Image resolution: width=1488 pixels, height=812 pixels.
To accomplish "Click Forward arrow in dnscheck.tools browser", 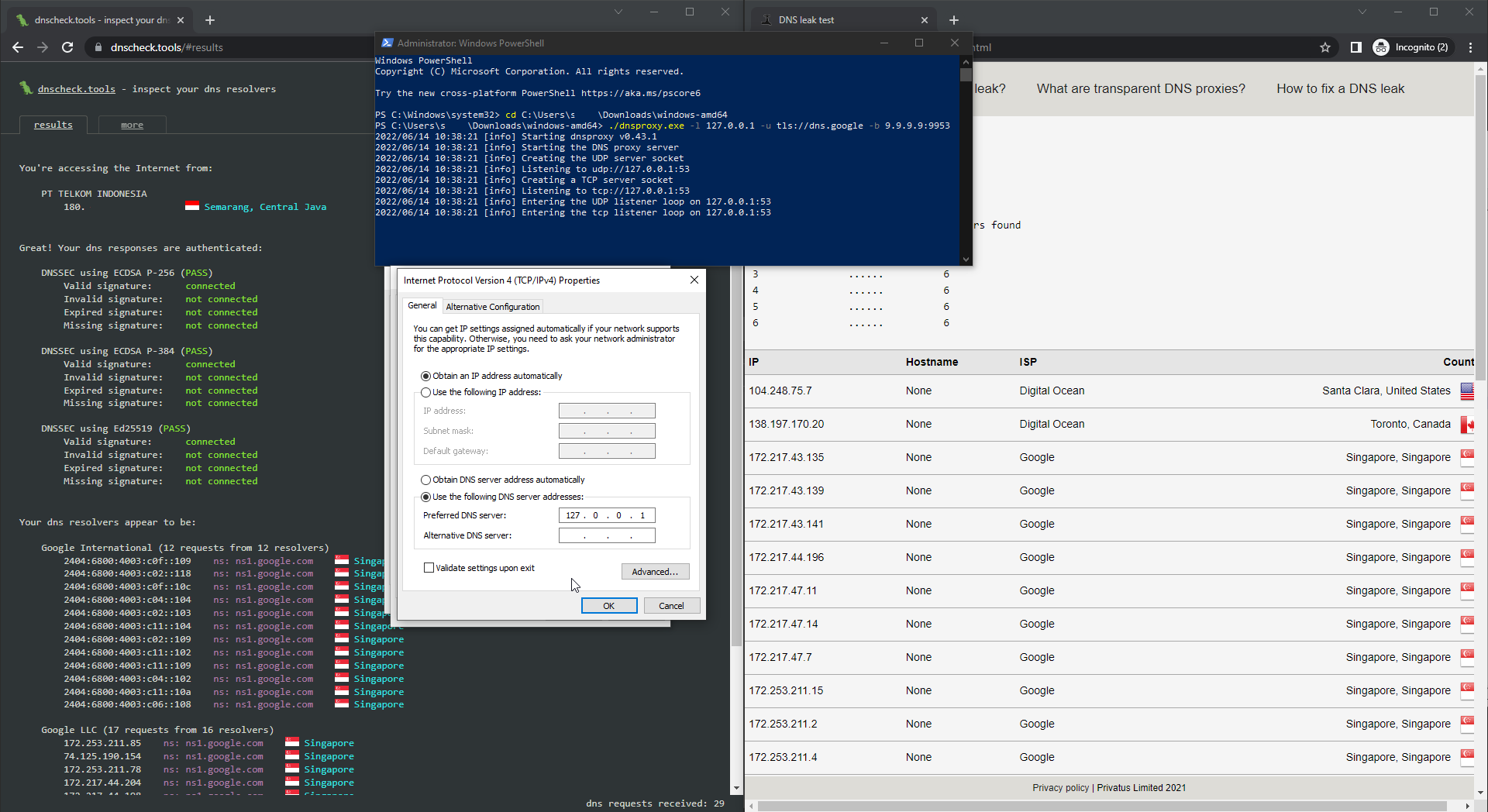I will click(43, 47).
